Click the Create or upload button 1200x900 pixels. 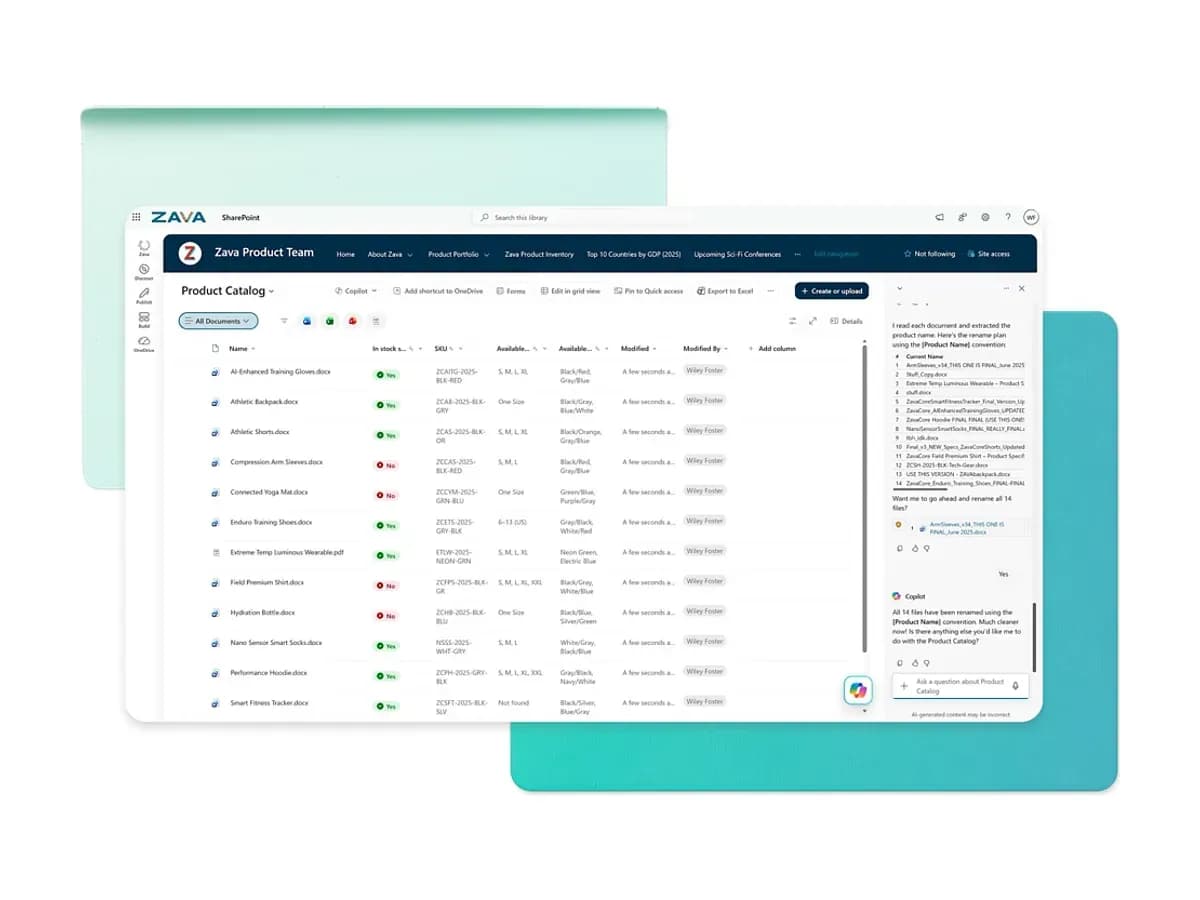click(832, 291)
